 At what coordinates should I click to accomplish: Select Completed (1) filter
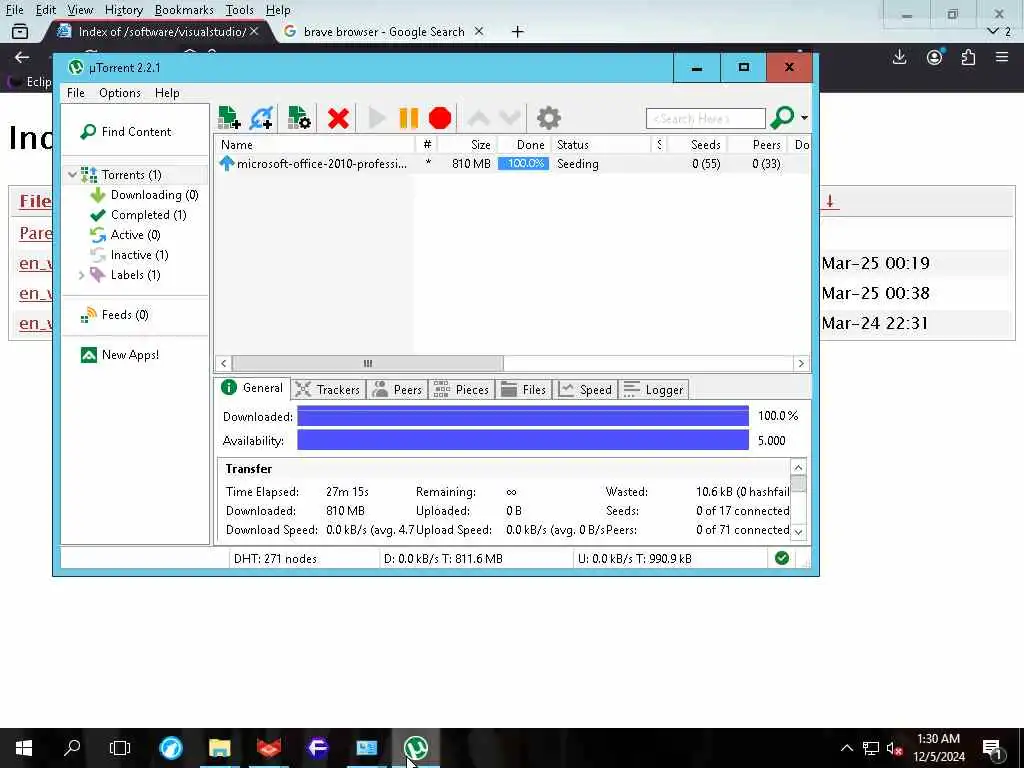138,215
